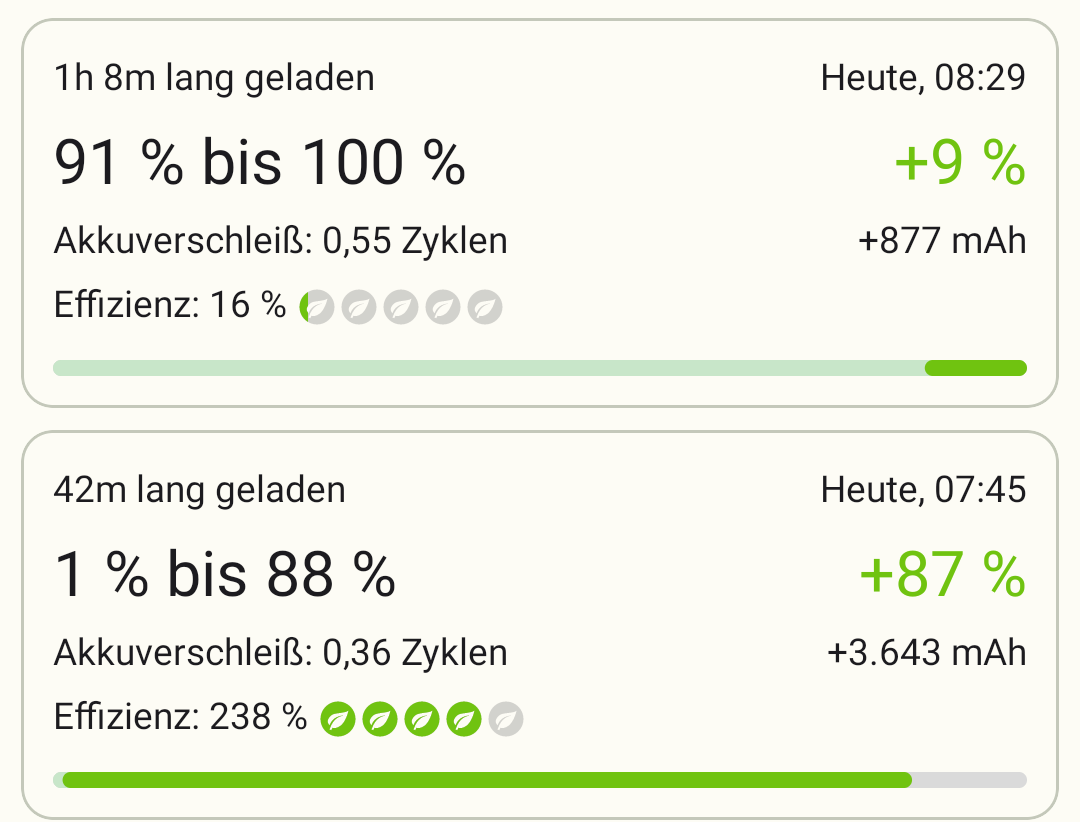Select the "Heute, 07:45" timestamp
1080x822 pixels.
coord(923,490)
